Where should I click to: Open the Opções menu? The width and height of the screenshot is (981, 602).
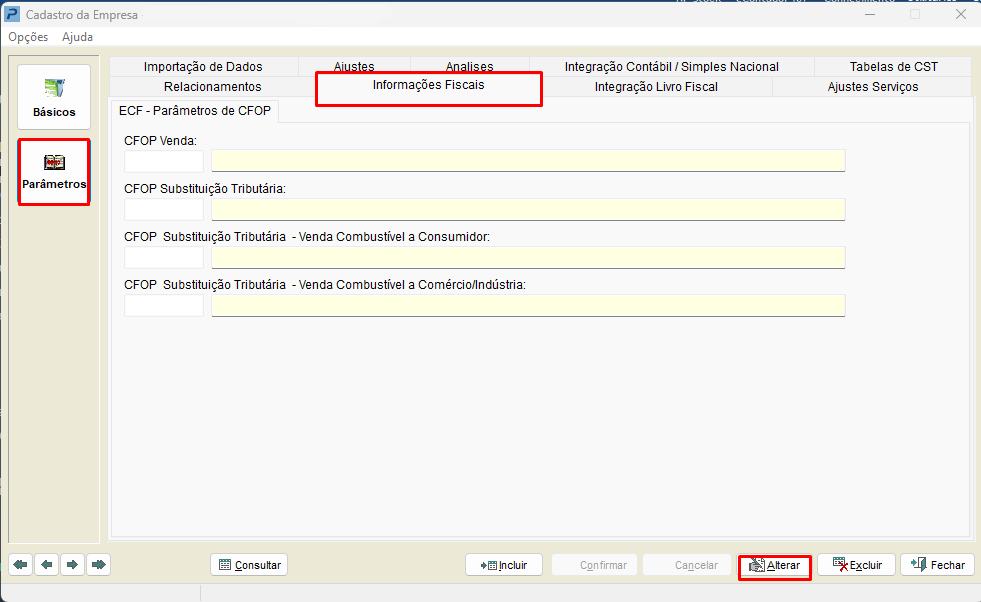point(28,37)
